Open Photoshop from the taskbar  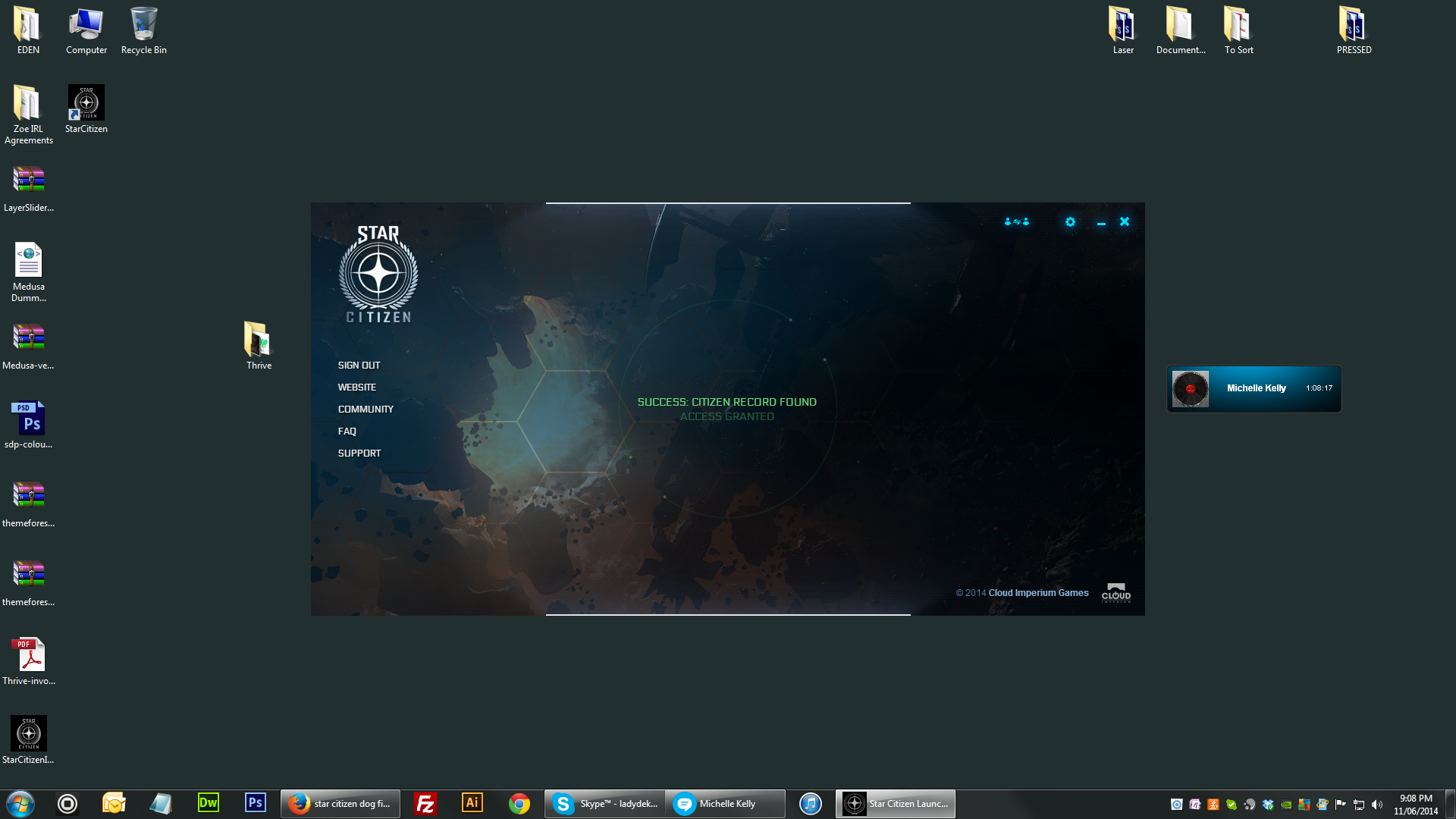[256, 803]
